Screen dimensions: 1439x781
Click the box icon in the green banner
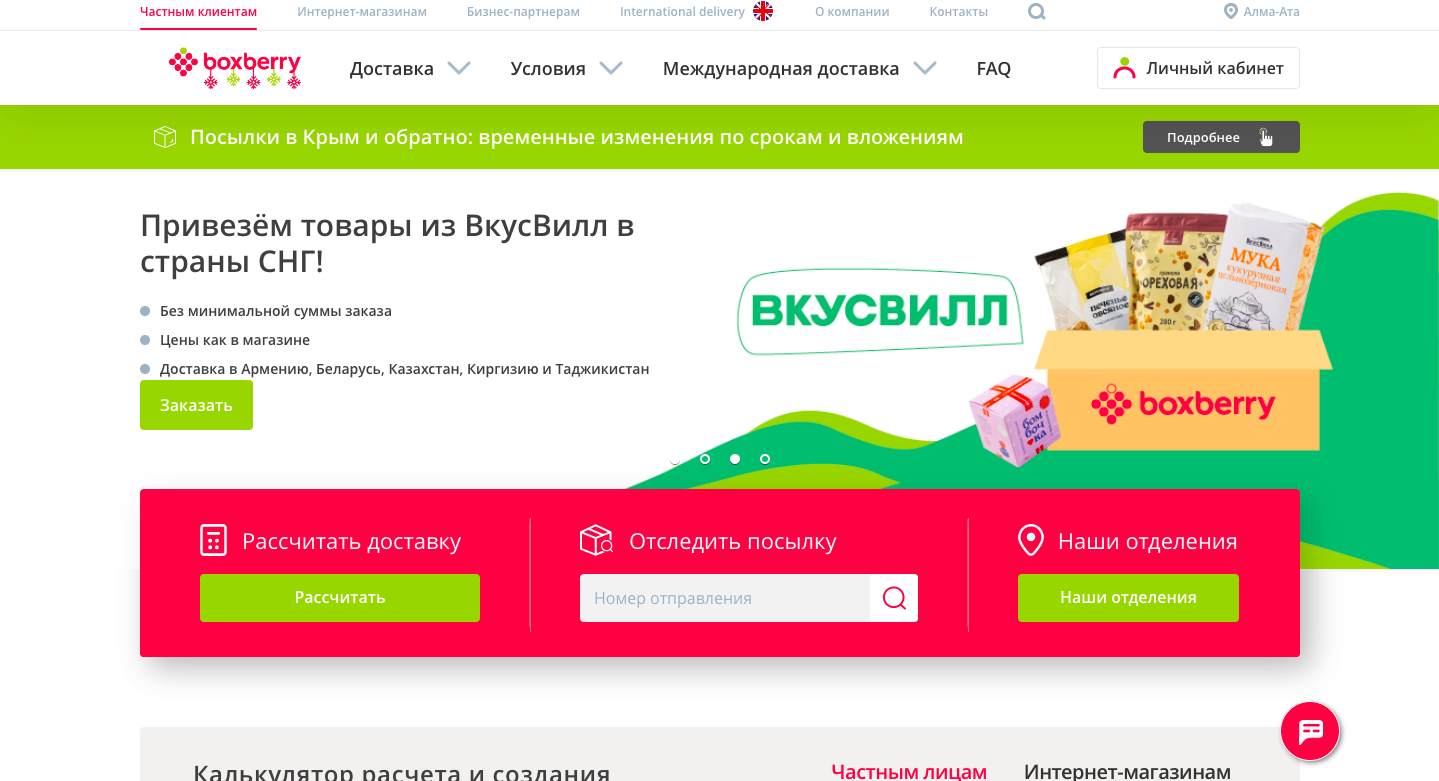[x=165, y=137]
